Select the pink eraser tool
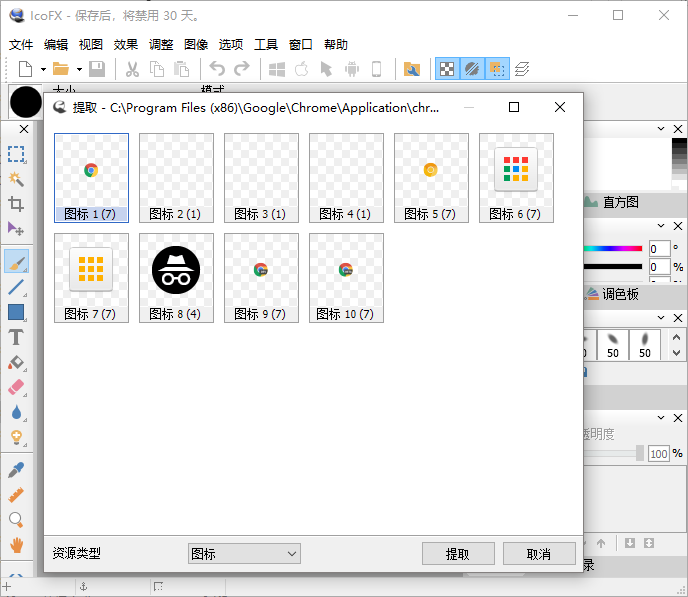Viewport: 688px width, 597px height. pos(16,388)
